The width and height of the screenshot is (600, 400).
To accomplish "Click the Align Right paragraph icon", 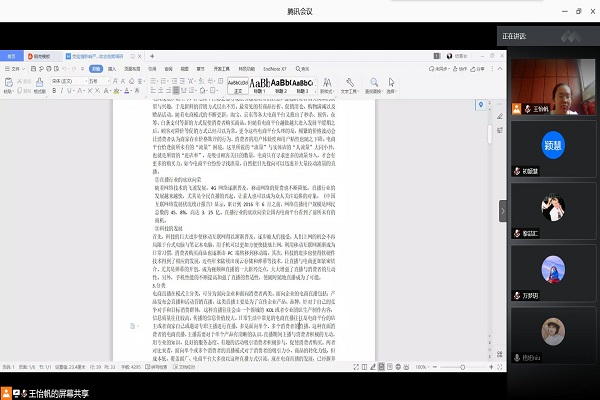I will tap(168, 91).
